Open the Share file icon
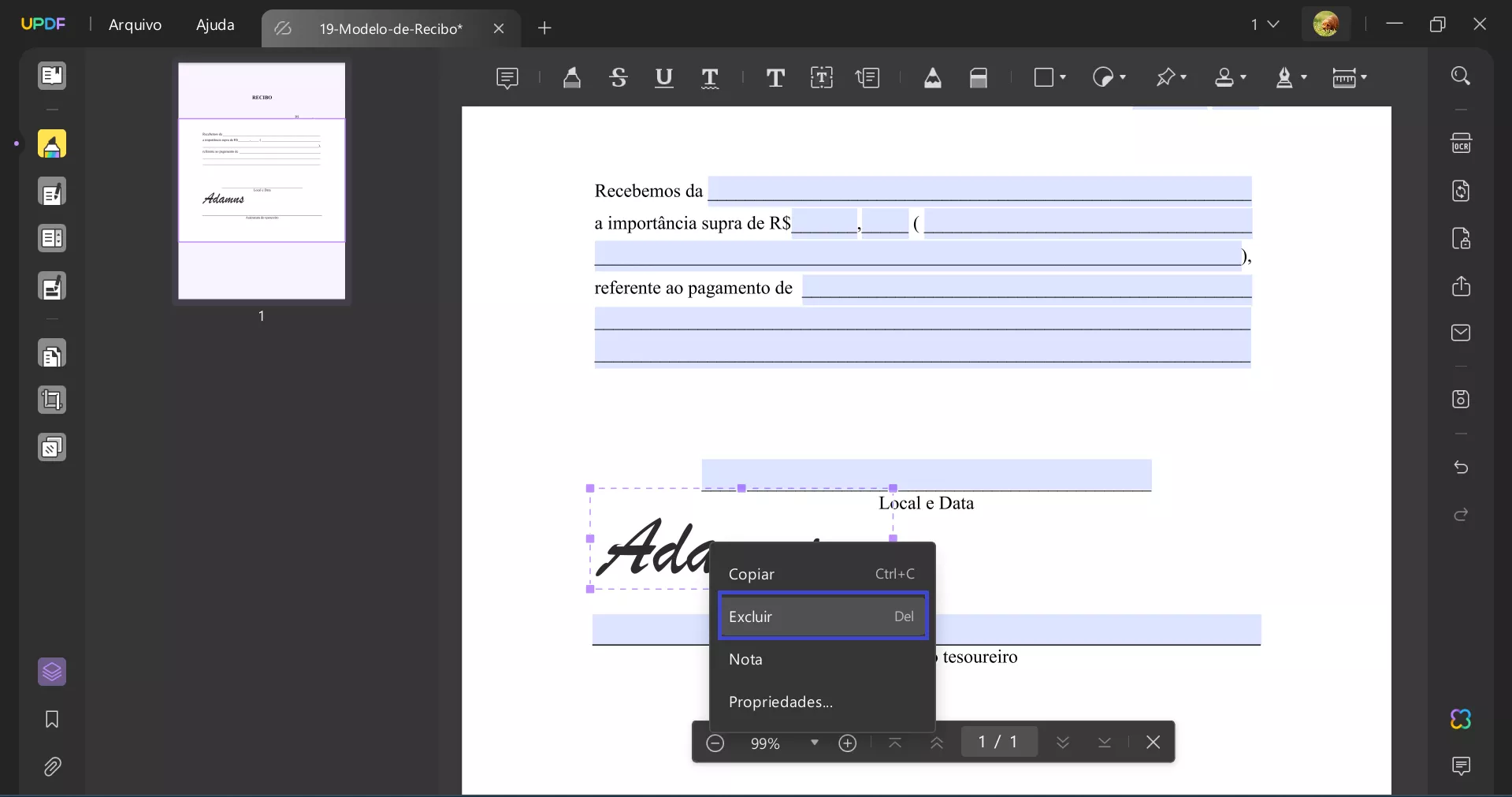 click(x=1461, y=285)
